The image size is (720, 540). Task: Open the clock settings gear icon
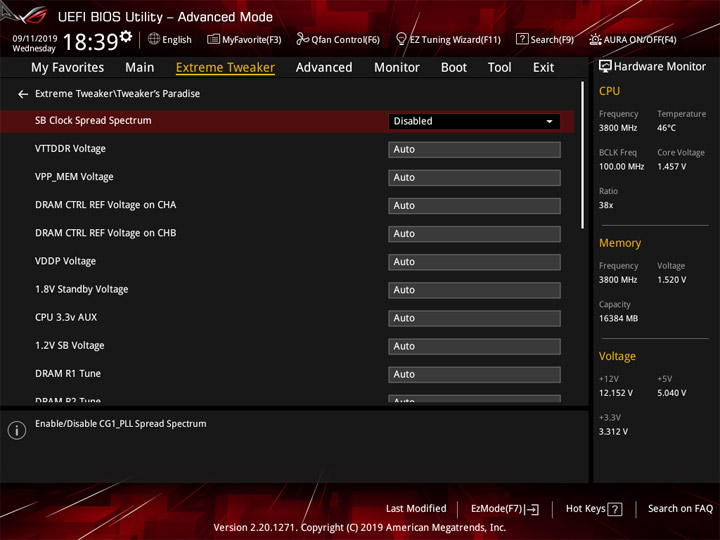[126, 36]
